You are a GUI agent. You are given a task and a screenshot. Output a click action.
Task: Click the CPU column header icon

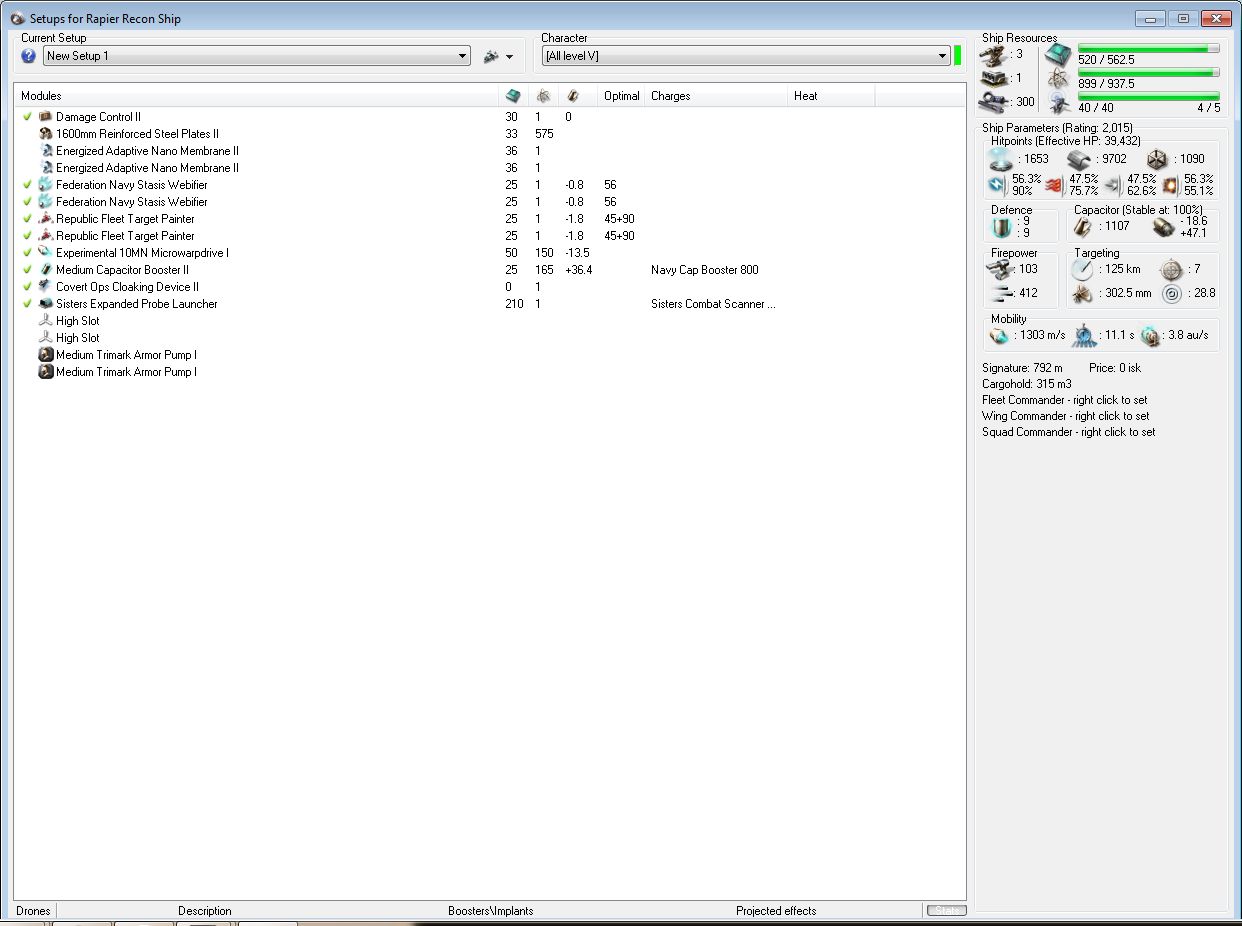click(513, 96)
